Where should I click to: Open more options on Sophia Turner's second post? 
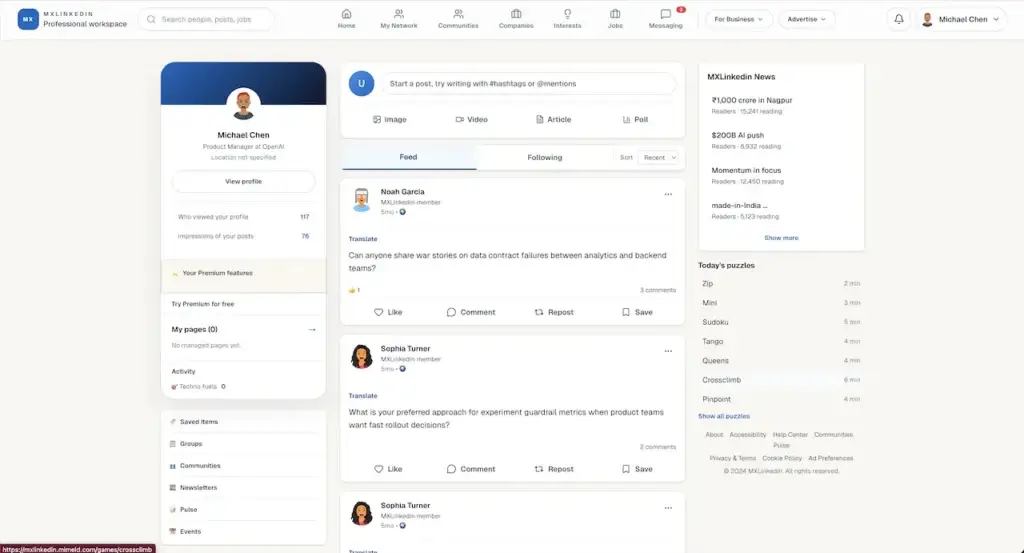[x=668, y=507]
